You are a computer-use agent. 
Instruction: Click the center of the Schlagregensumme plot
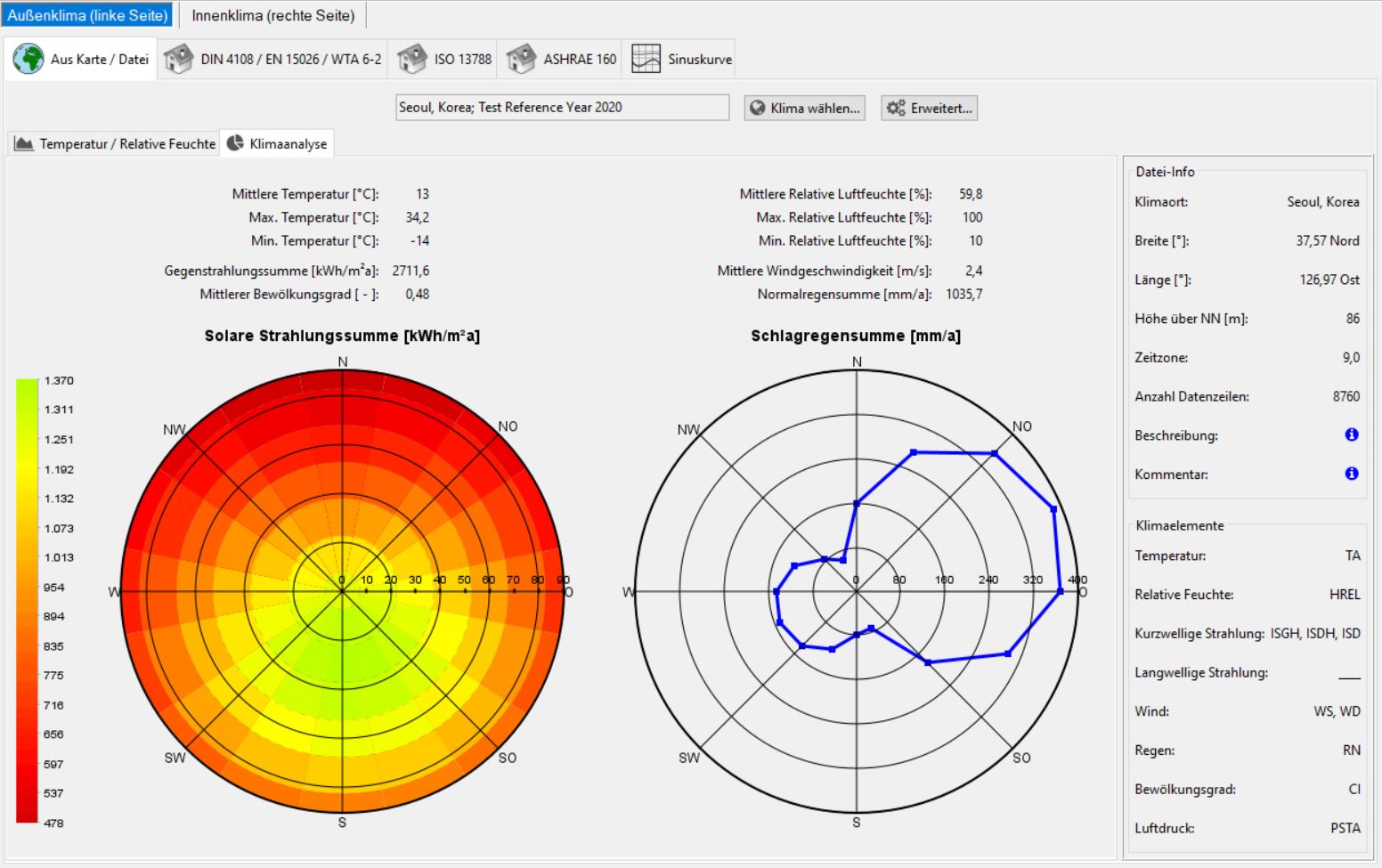point(857,591)
